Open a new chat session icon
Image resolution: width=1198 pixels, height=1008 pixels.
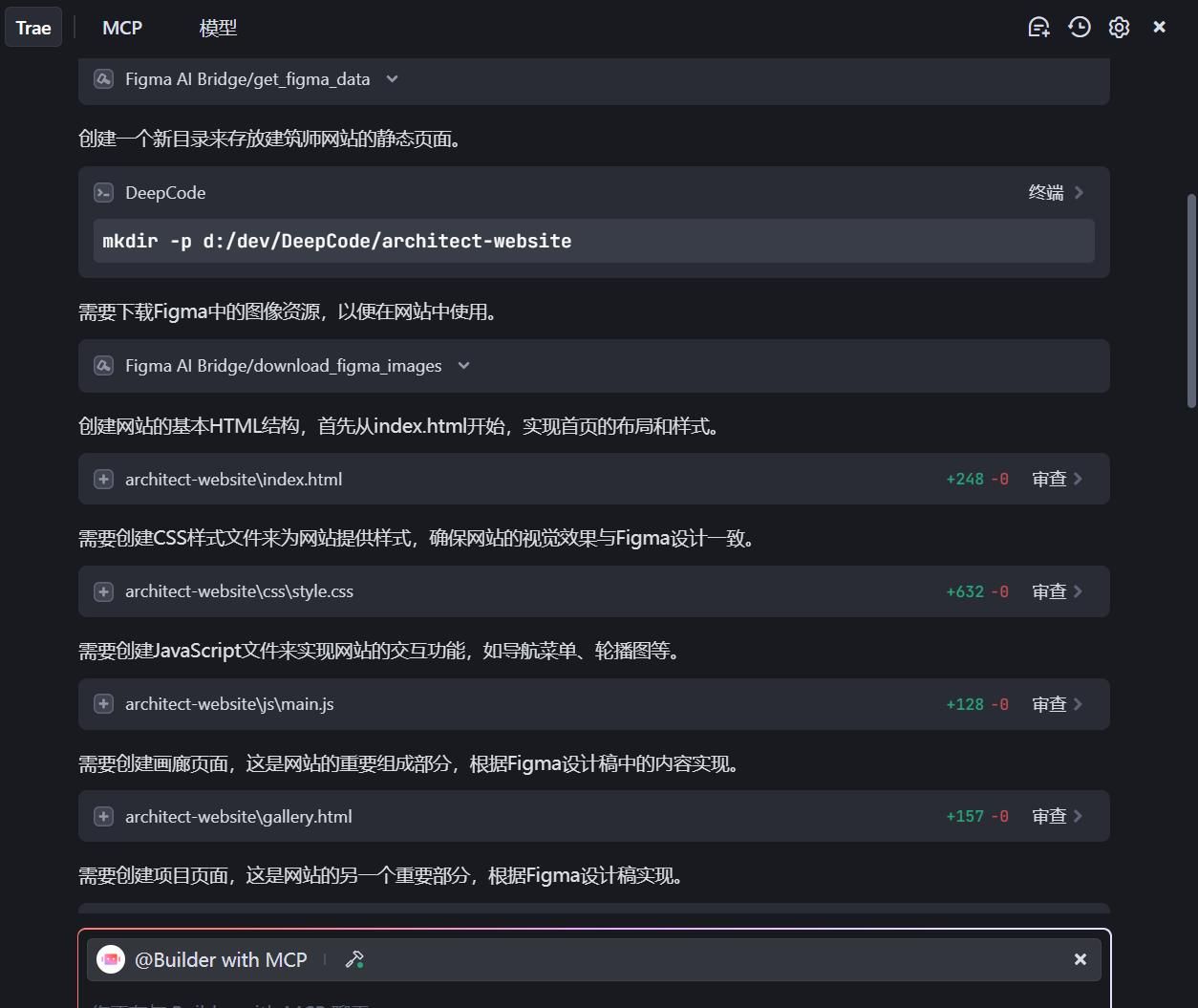(1038, 27)
